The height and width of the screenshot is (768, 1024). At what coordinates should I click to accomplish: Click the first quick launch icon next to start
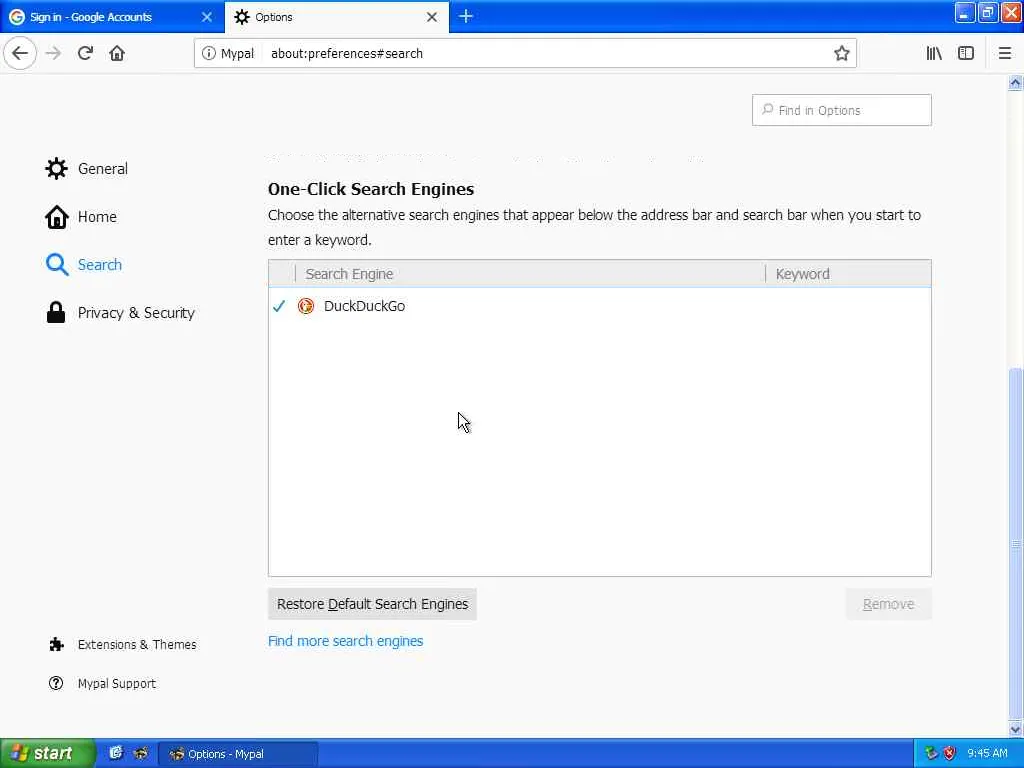(116, 753)
